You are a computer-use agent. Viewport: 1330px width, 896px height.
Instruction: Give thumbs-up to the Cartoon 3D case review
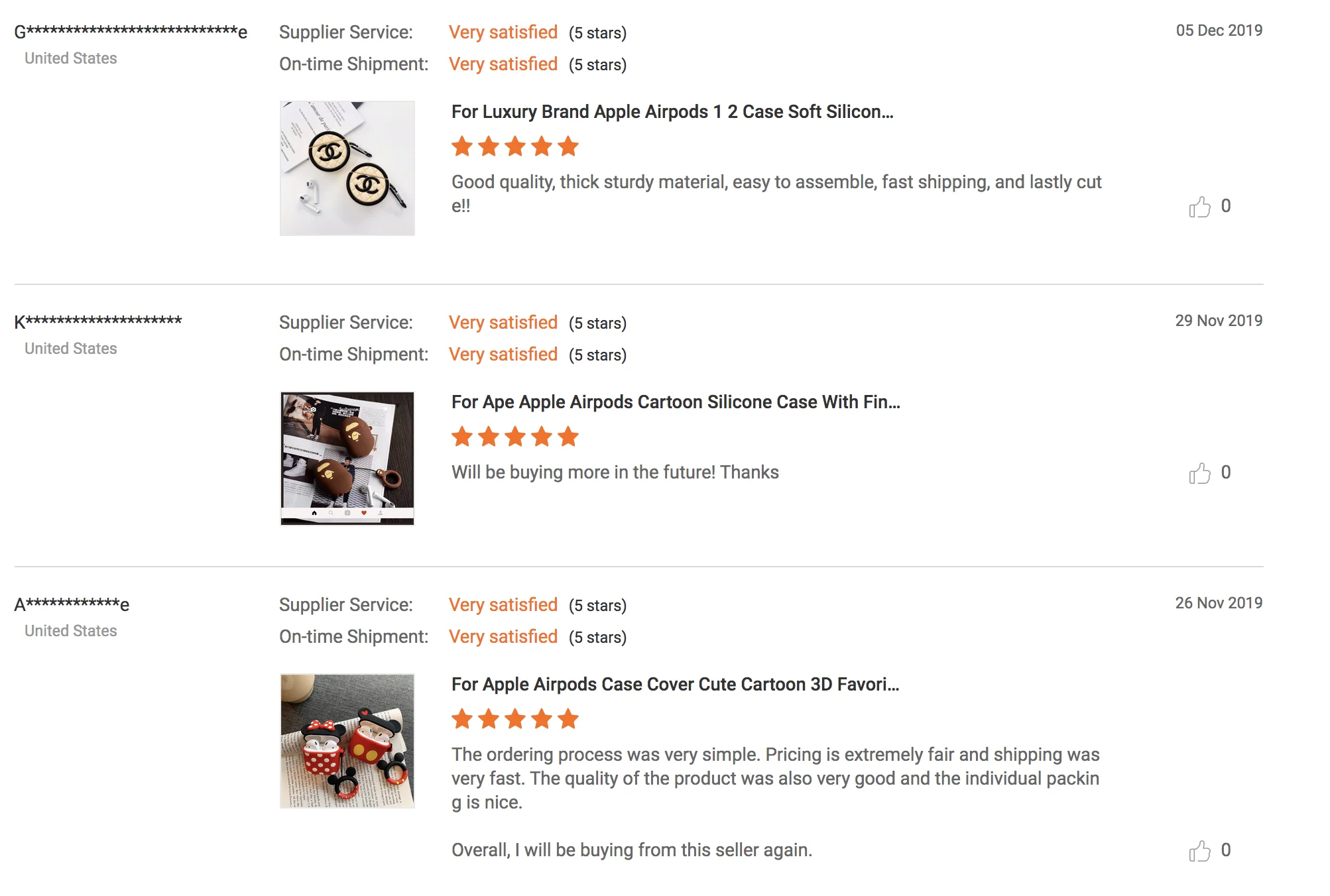coord(1199,851)
